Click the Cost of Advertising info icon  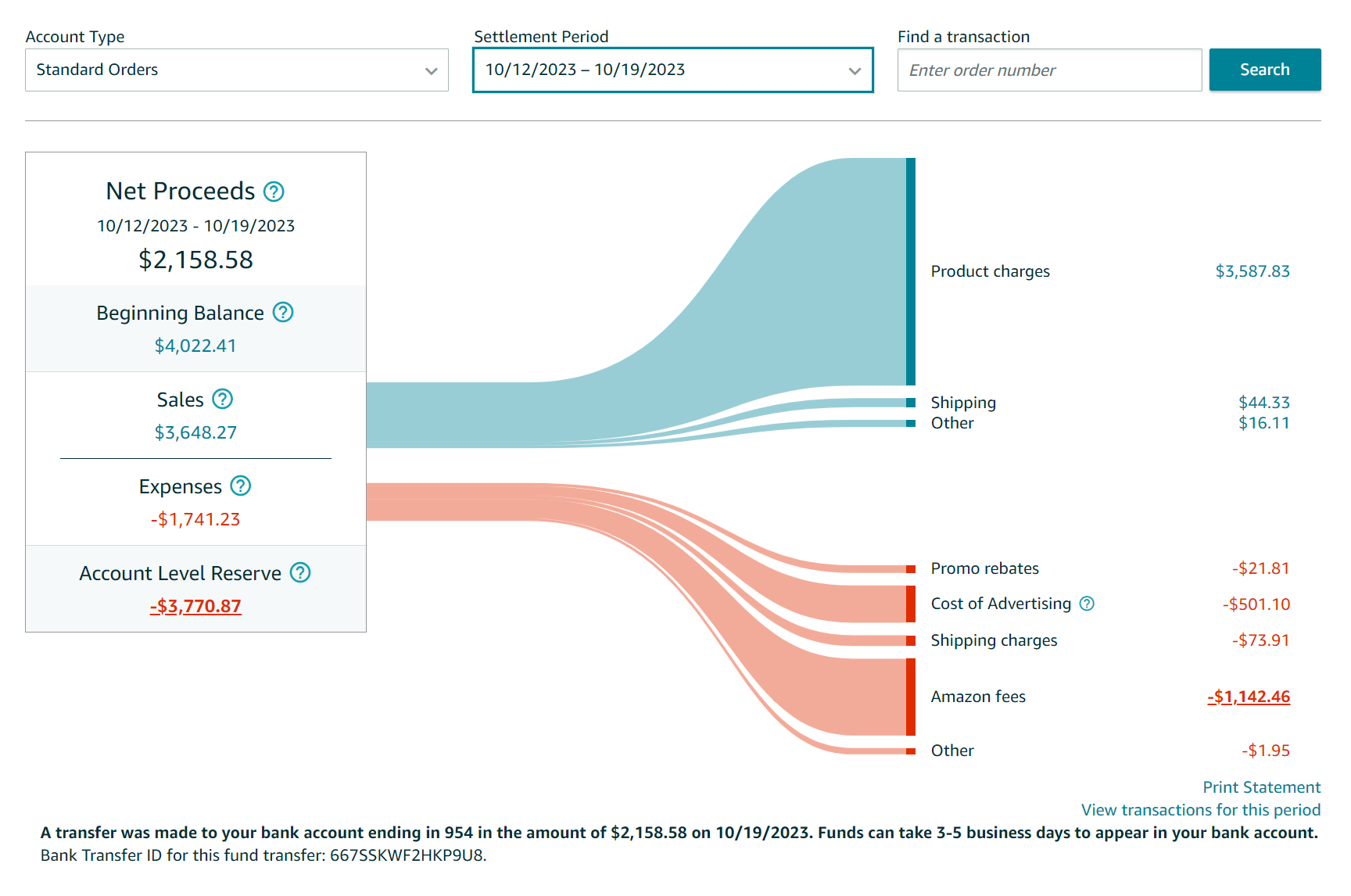[x=1087, y=604]
